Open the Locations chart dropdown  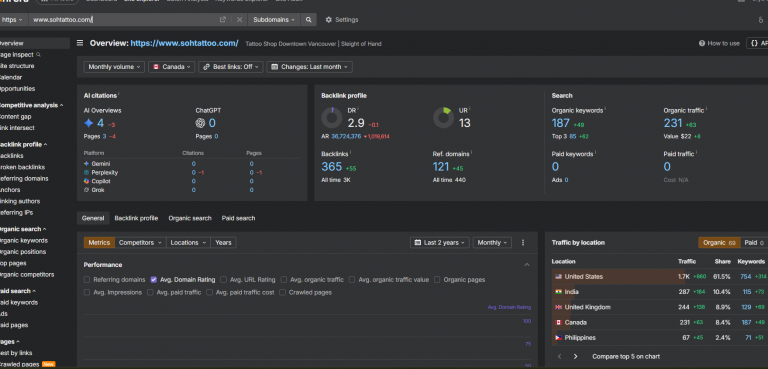(189, 243)
